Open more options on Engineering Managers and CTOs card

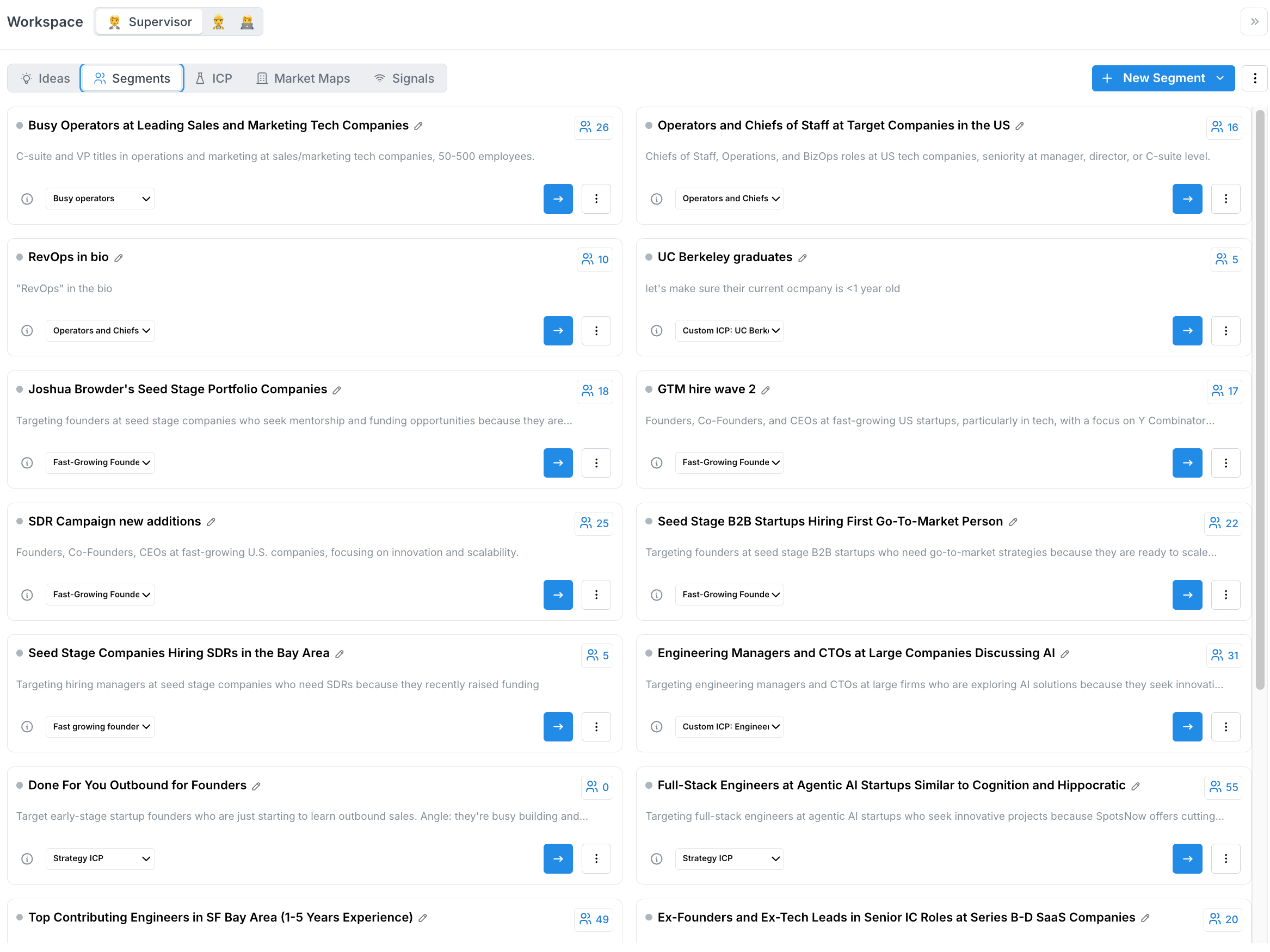pyautogui.click(x=1225, y=726)
